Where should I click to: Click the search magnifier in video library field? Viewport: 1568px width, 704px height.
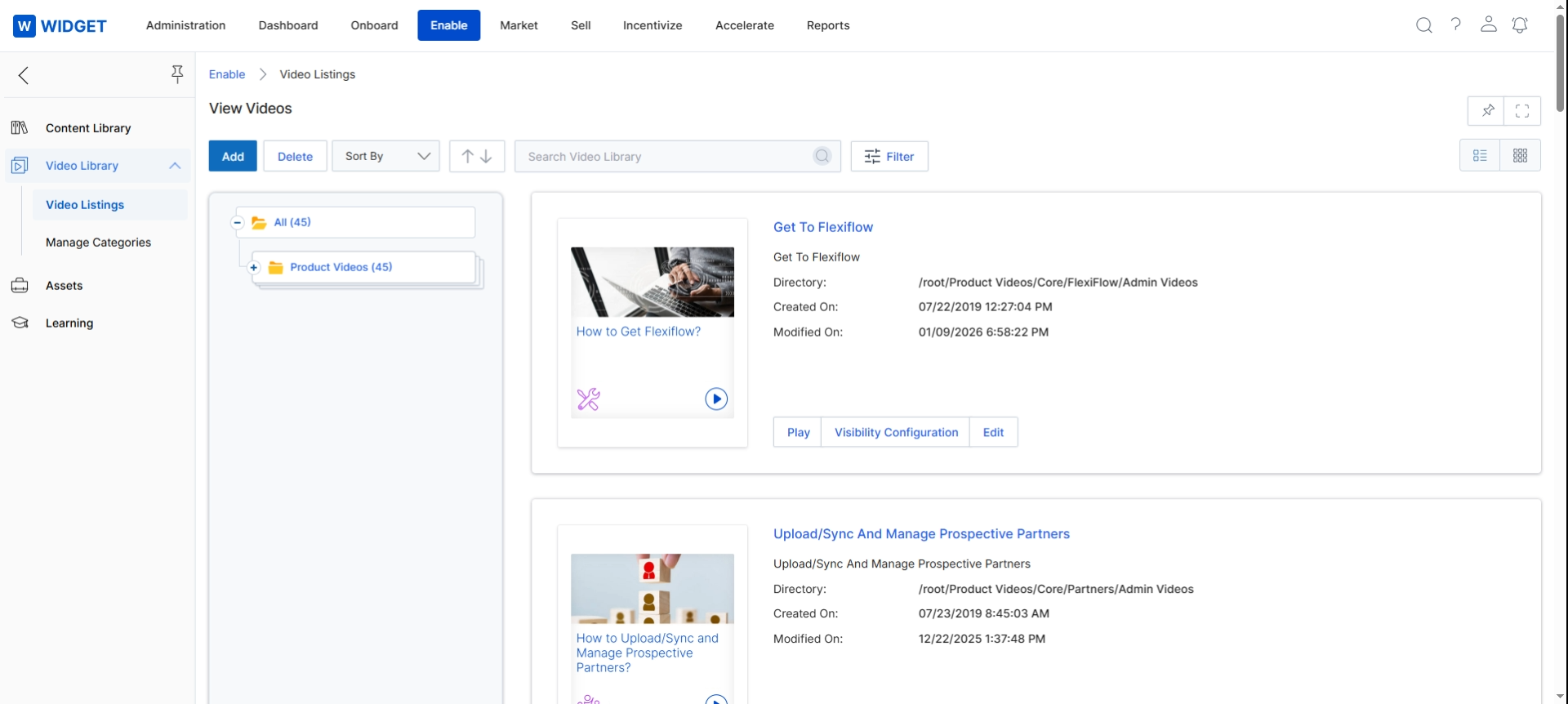click(822, 156)
